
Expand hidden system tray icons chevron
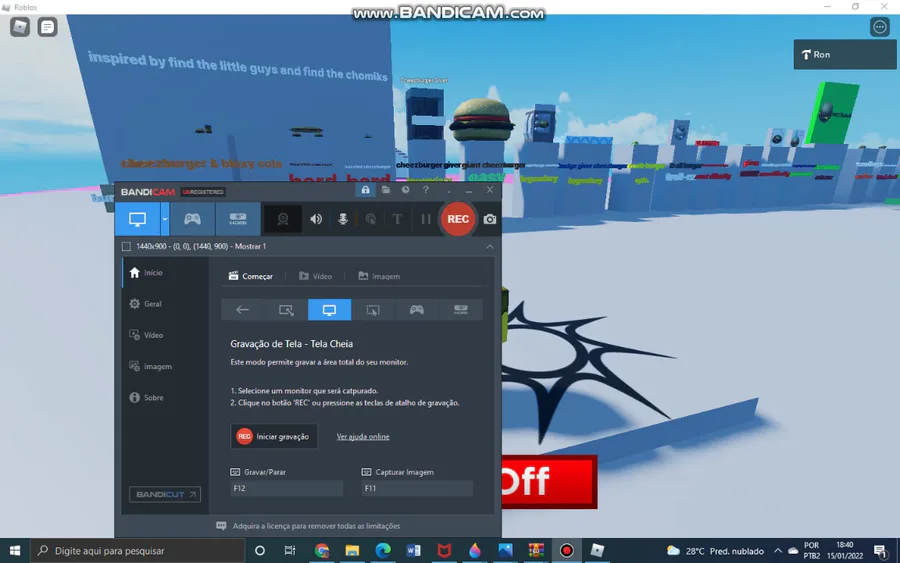point(778,551)
